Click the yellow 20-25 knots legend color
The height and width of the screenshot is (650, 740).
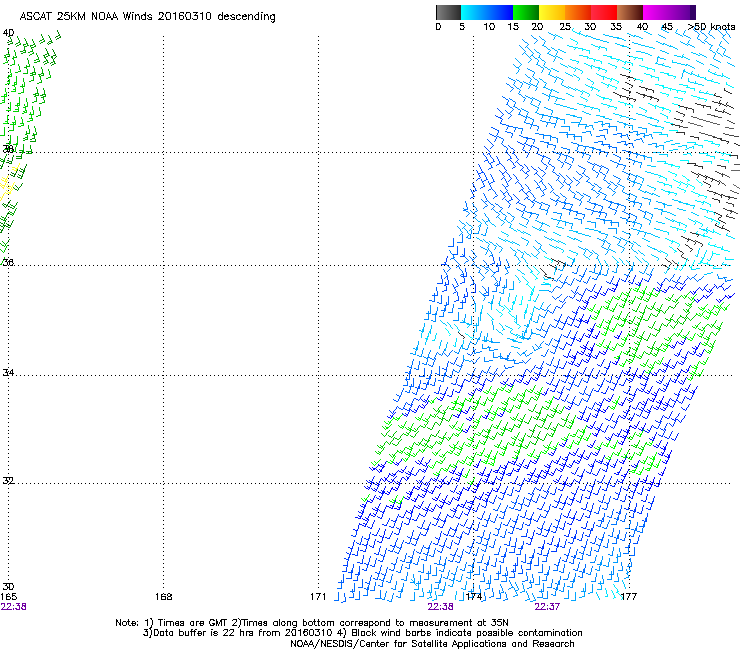(552, 12)
